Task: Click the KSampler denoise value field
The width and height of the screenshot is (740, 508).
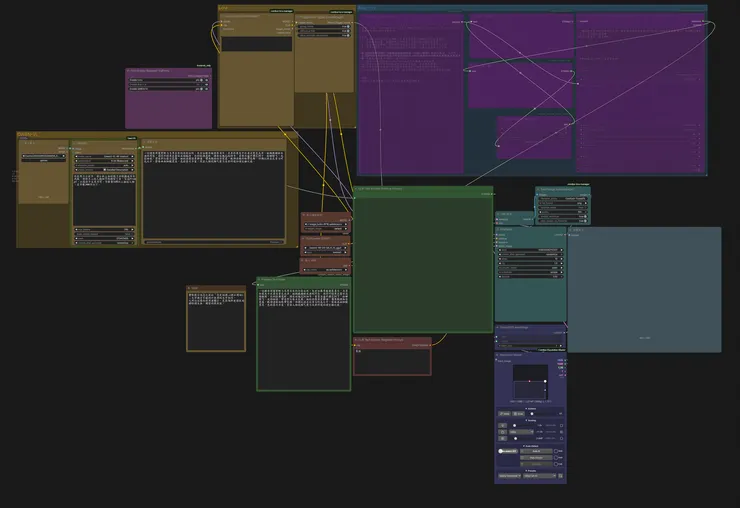Action: pyautogui.click(x=530, y=277)
